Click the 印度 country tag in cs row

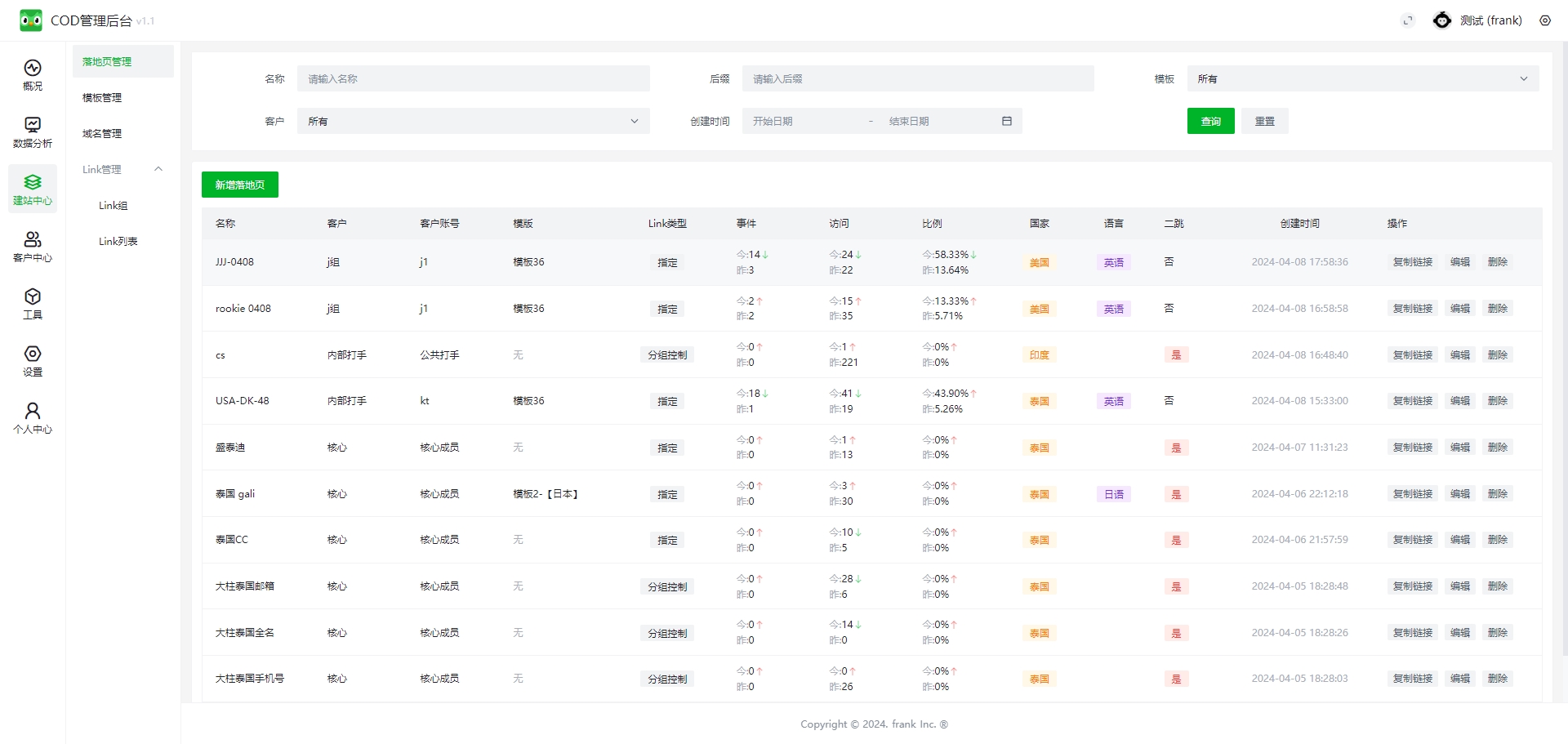pos(1040,354)
